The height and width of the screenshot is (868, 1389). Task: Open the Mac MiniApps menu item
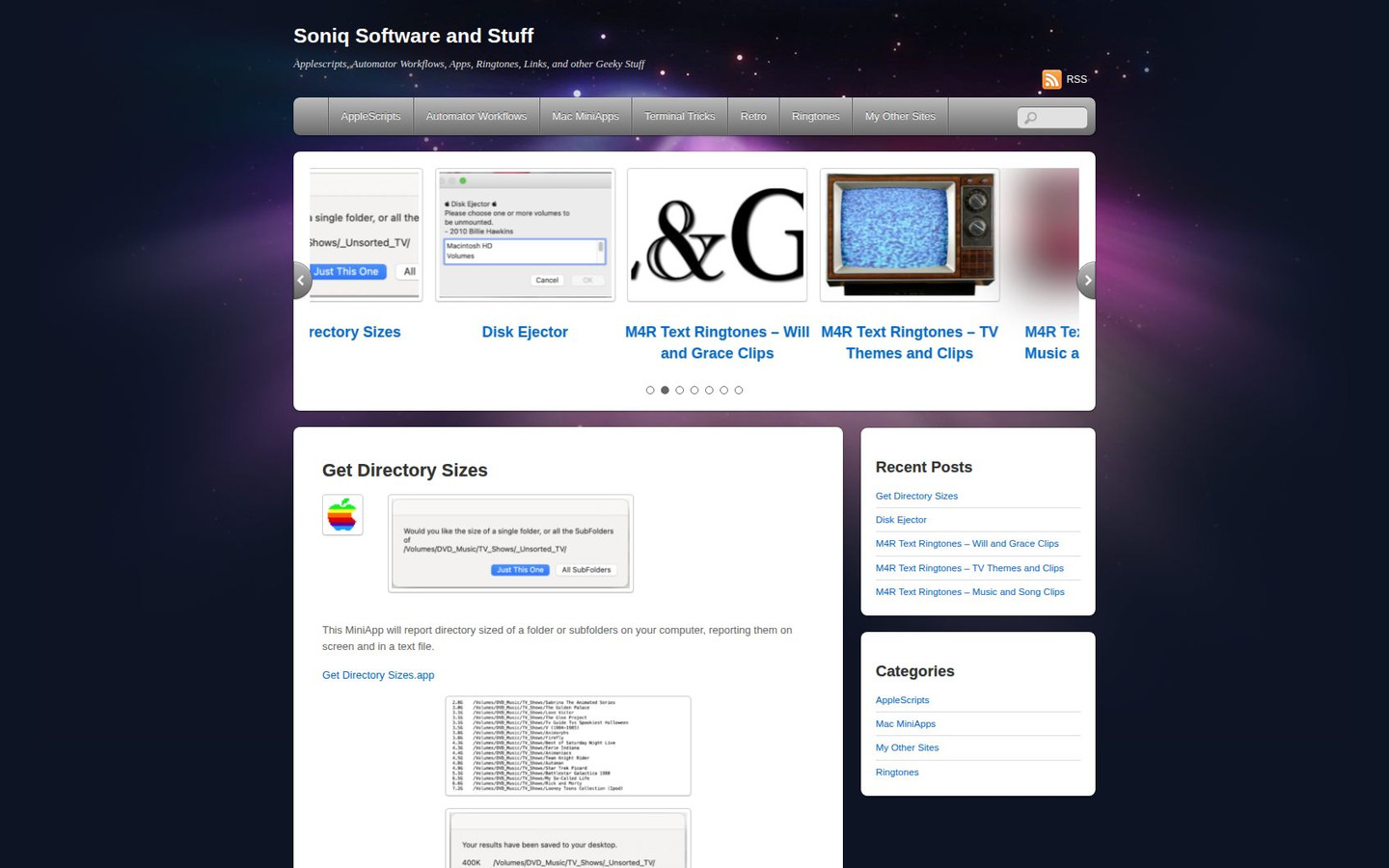[x=586, y=117]
